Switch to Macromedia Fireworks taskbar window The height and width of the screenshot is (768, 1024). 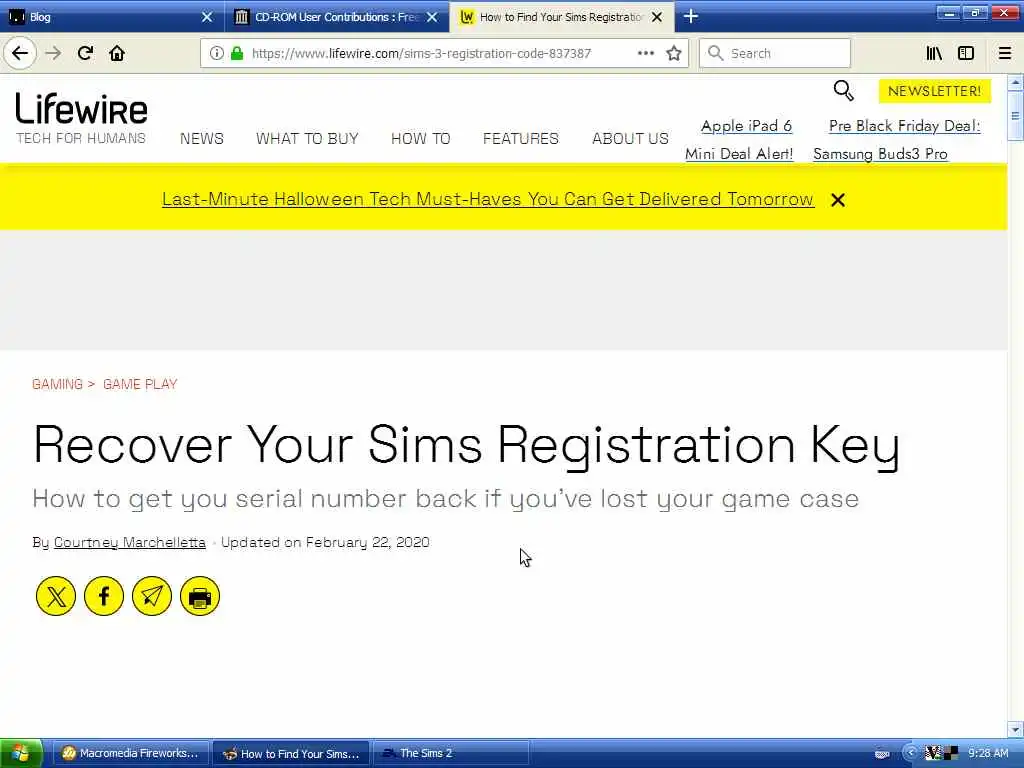pyautogui.click(x=131, y=753)
